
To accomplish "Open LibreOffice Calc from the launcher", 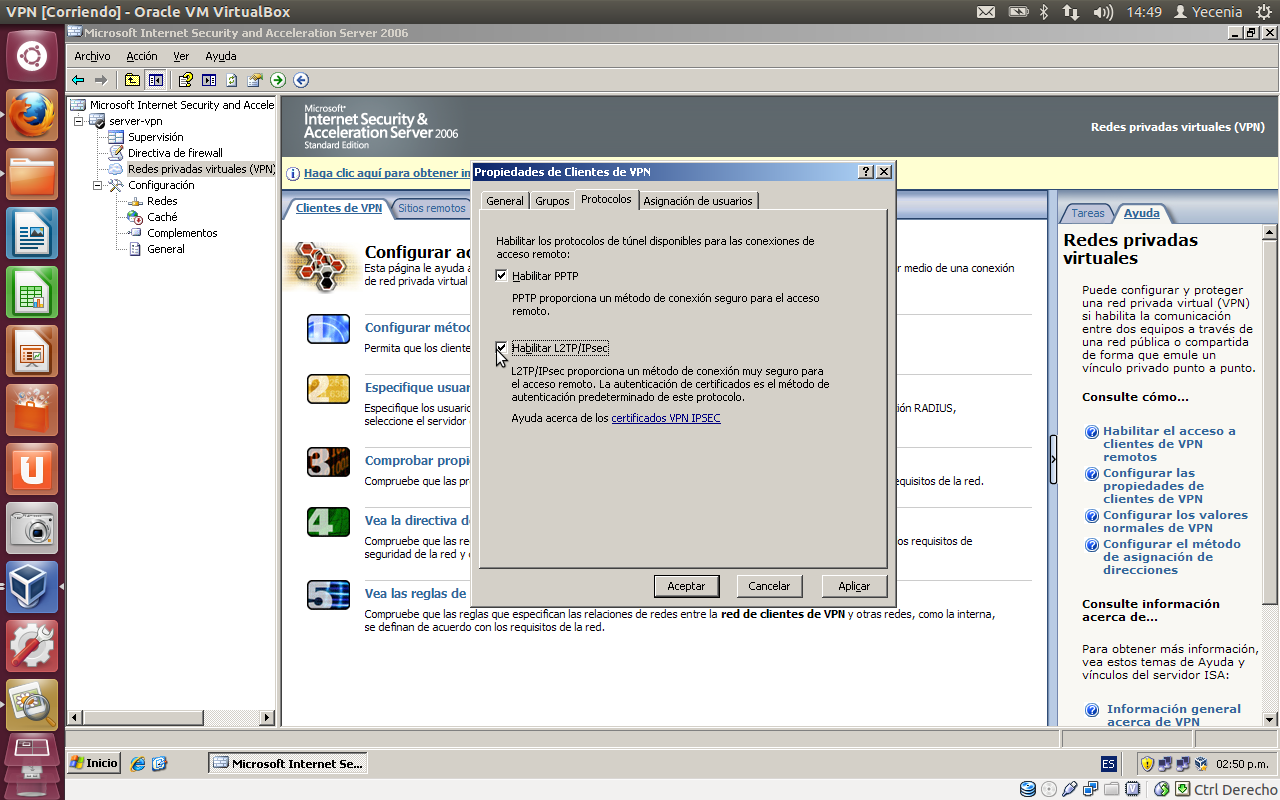I will pos(32,291).
